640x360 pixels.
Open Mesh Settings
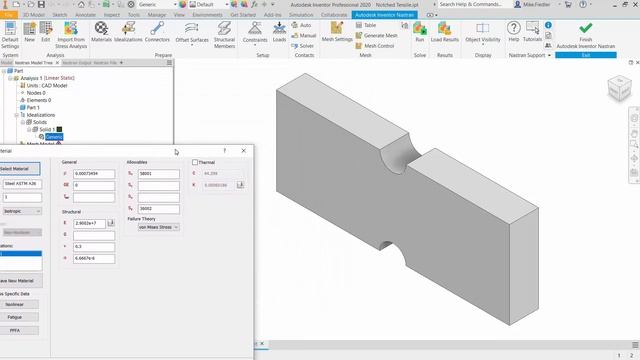[337, 32]
